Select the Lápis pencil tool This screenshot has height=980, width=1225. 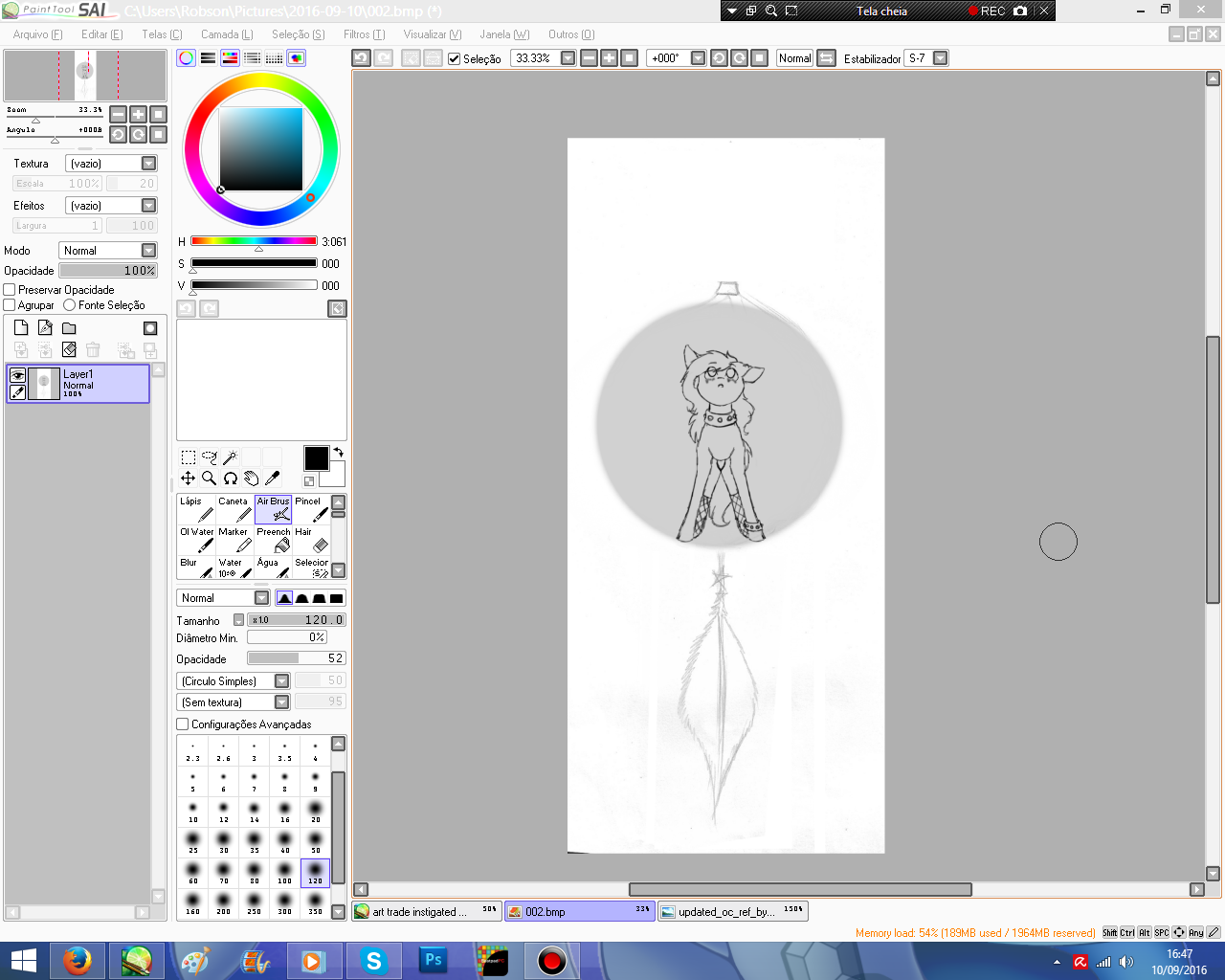[x=196, y=509]
